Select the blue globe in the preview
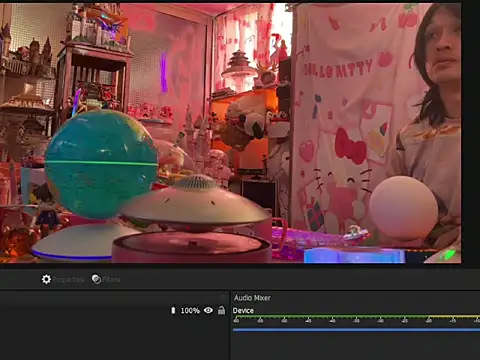 101,164
